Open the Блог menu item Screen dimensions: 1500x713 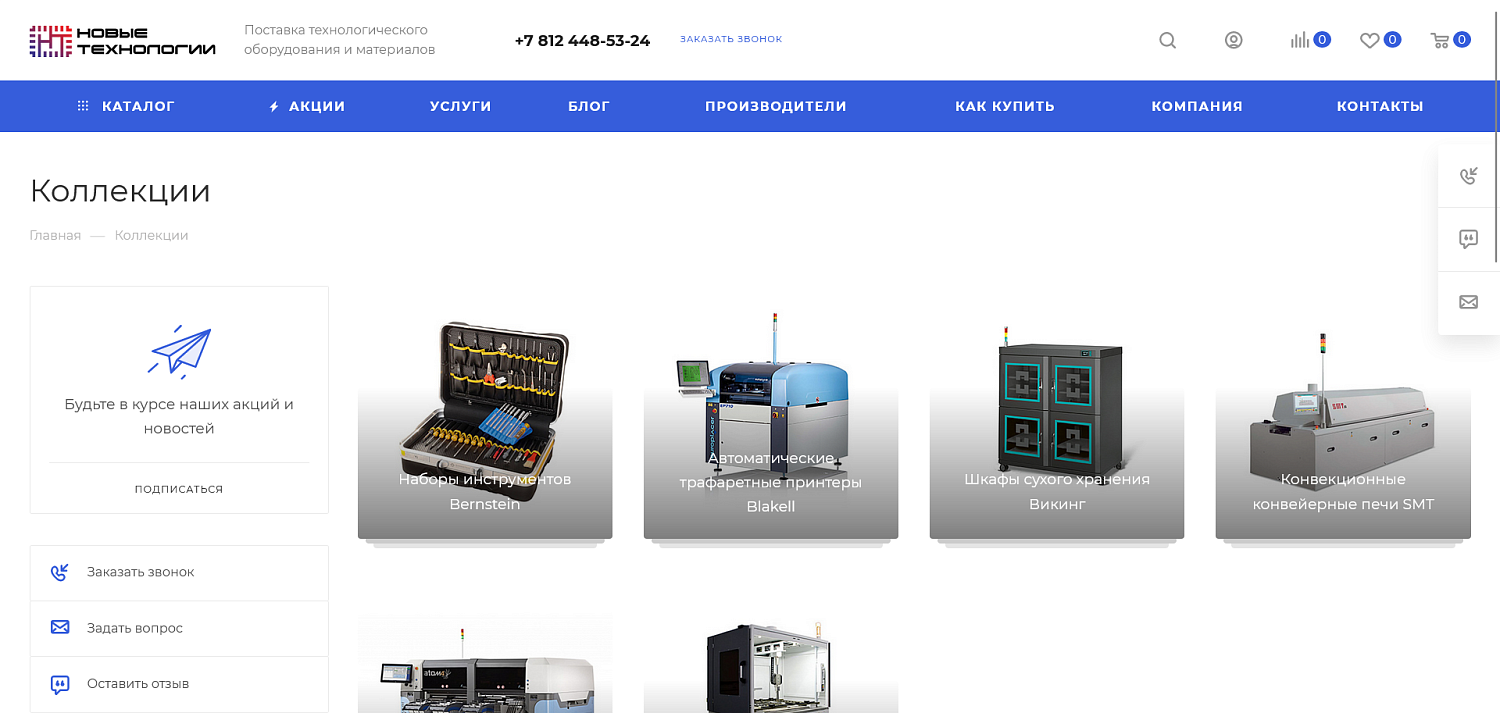[589, 106]
